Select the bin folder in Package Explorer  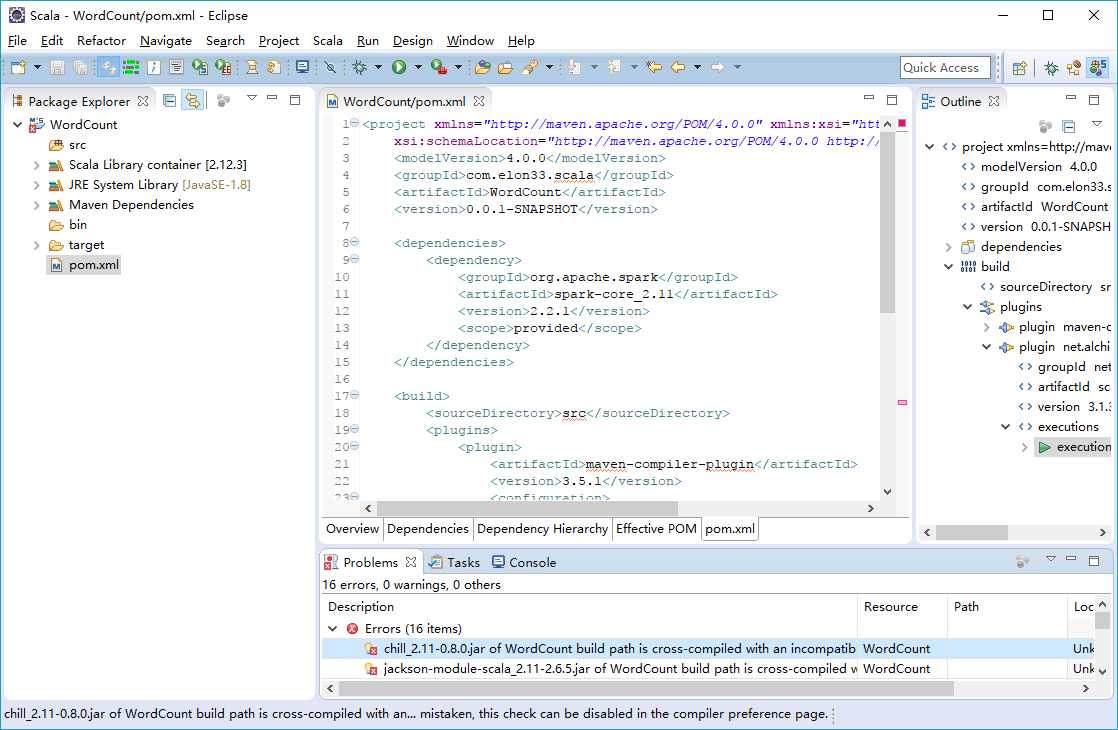coord(68,225)
